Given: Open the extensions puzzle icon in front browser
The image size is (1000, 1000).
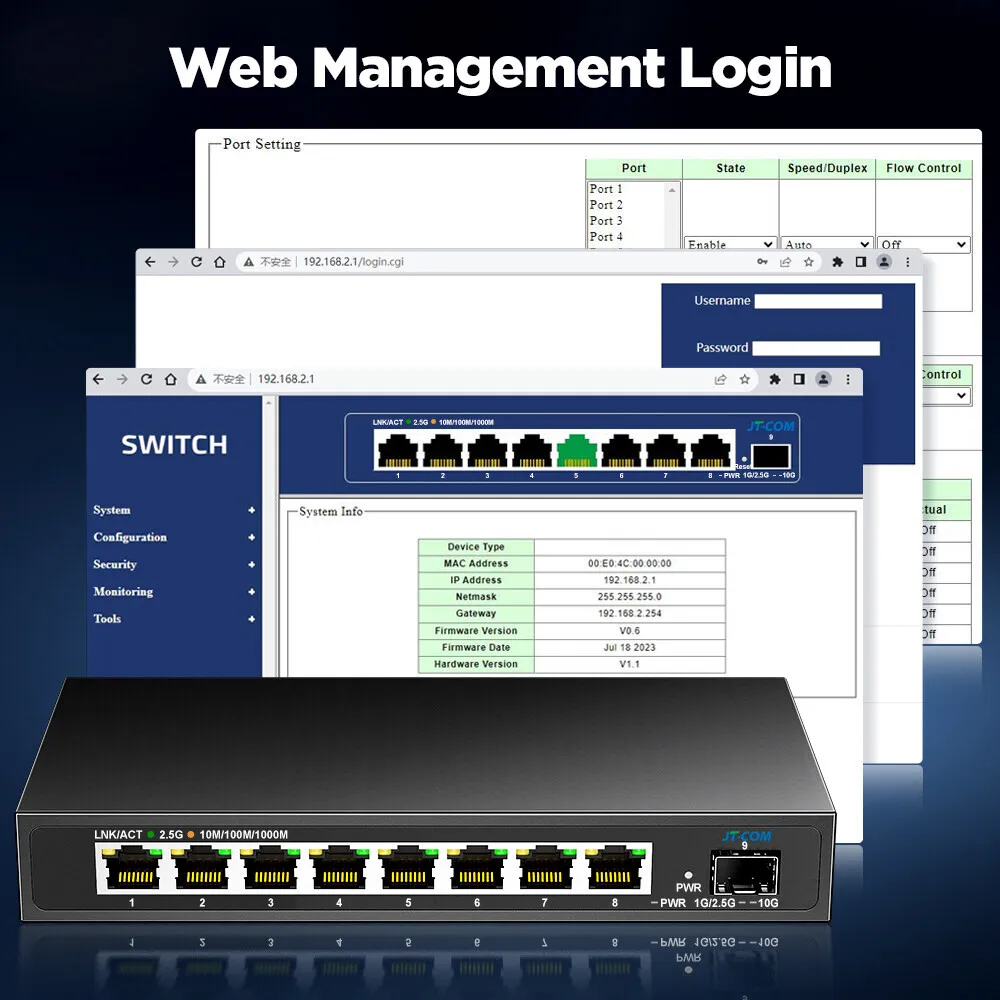Looking at the screenshot, I should click(x=775, y=379).
